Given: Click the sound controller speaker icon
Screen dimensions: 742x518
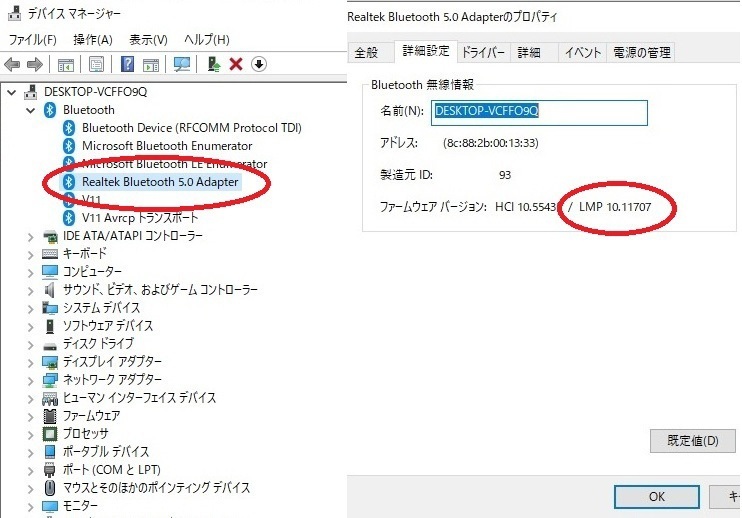Looking at the screenshot, I should (x=49, y=290).
